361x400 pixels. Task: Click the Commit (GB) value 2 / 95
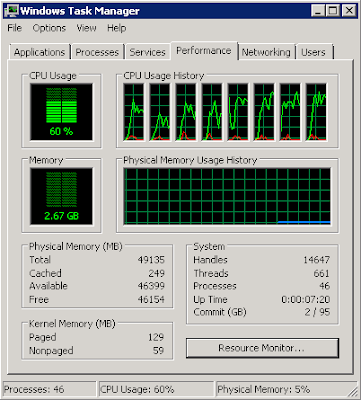[x=317, y=312]
